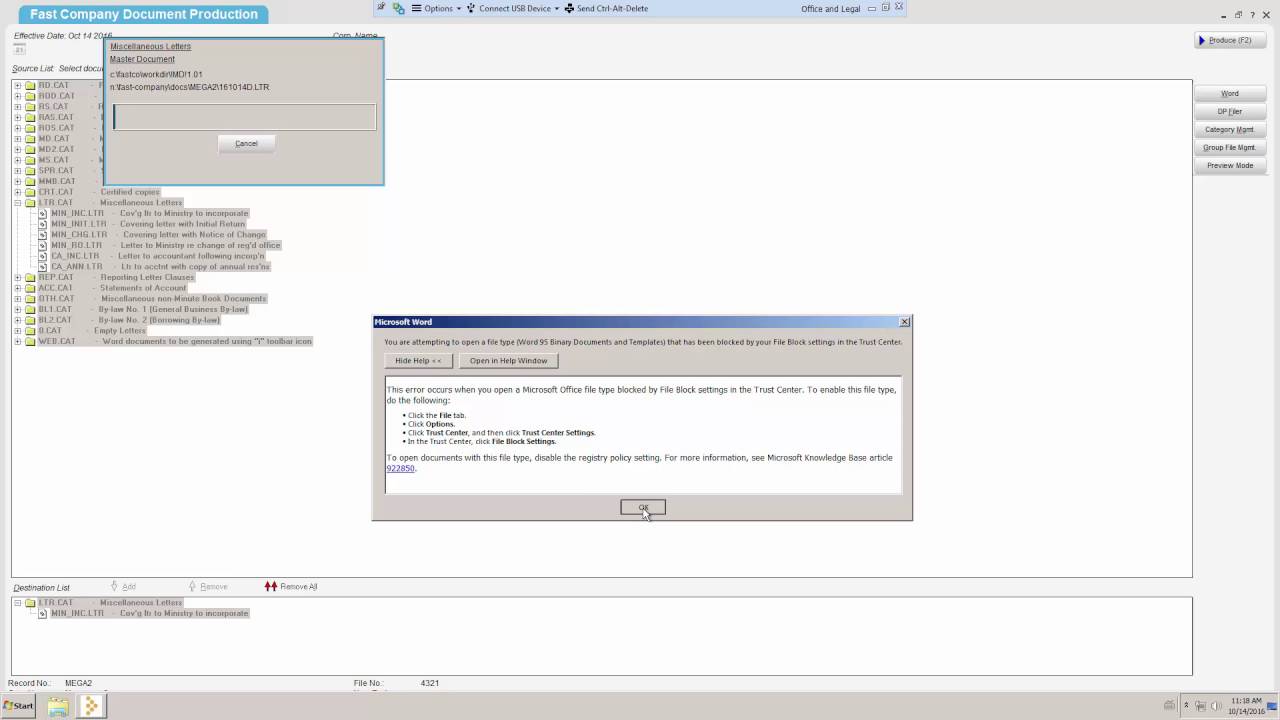Image resolution: width=1280 pixels, height=720 pixels.
Task: Open the Connect USB Device dropdown
Action: [513, 8]
